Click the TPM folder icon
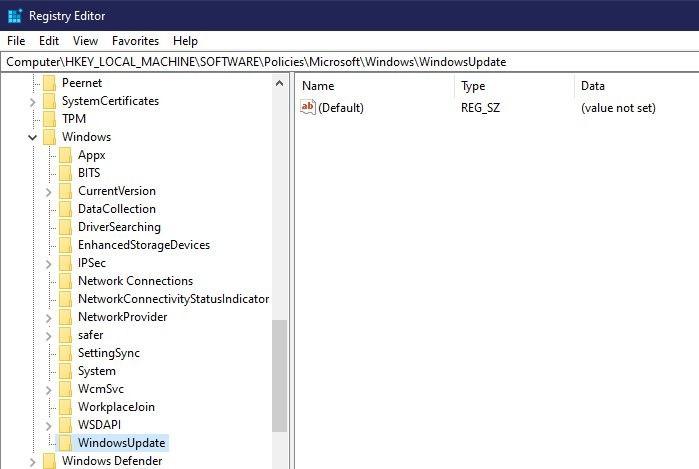 click(x=49, y=119)
